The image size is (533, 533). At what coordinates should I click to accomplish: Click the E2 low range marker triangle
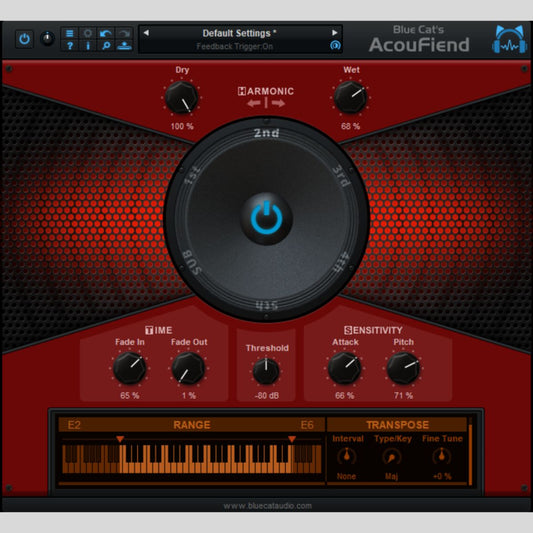120,439
